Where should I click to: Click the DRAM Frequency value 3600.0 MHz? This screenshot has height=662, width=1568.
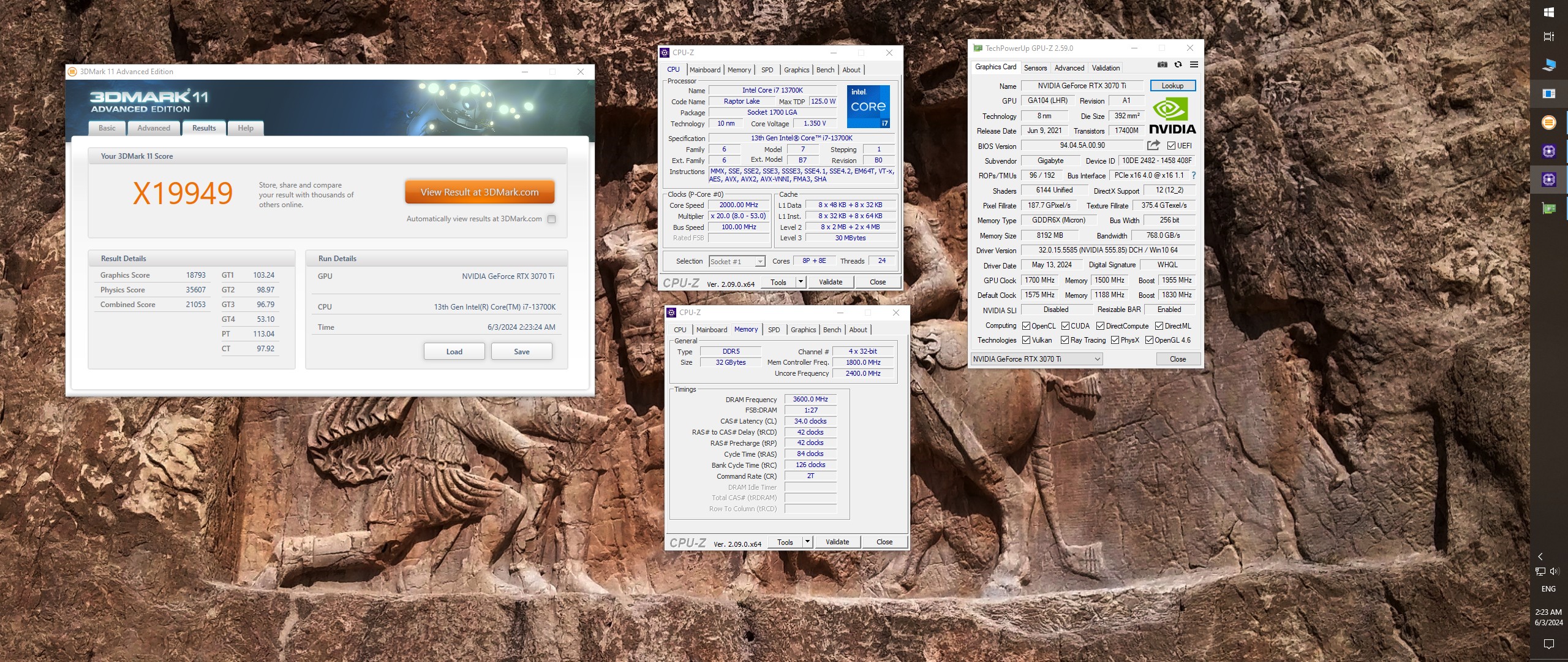point(810,399)
